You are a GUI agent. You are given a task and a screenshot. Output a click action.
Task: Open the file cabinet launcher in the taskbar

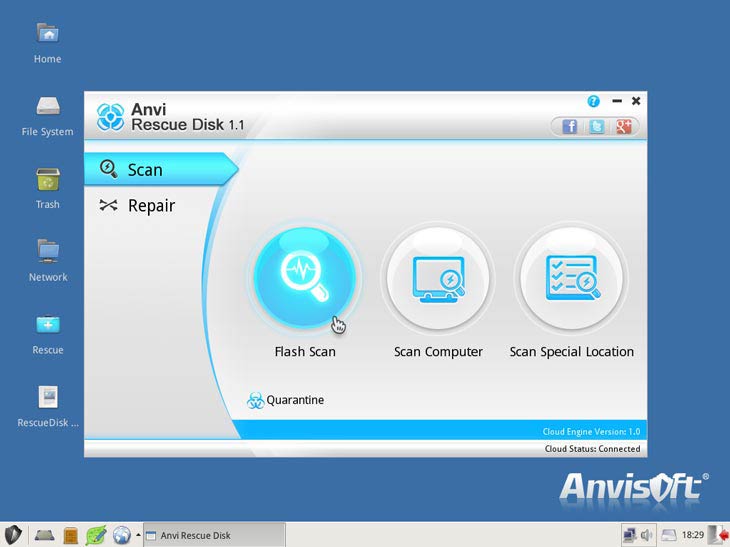[70, 535]
